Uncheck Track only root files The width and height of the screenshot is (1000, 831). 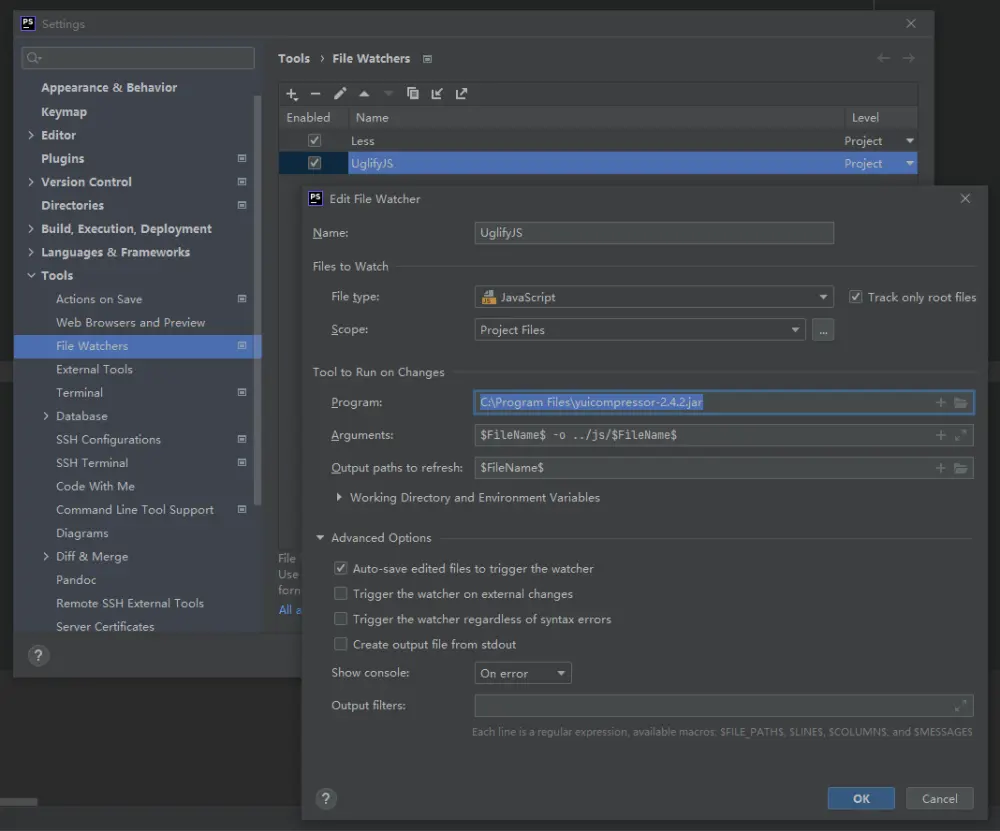click(856, 297)
